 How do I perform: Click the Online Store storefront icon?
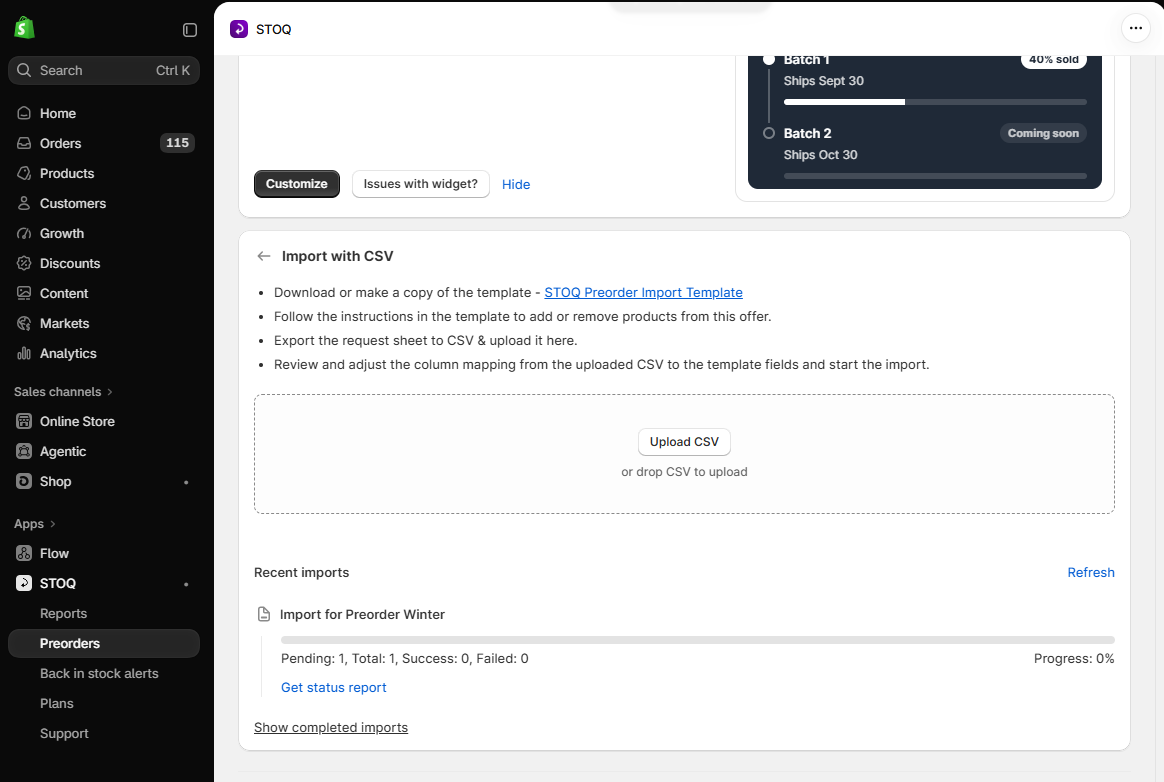pos(24,421)
